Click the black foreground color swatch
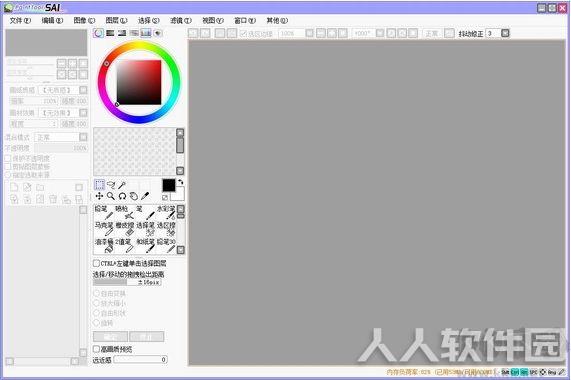Screen dimensions: 571x380 [x=169, y=185]
